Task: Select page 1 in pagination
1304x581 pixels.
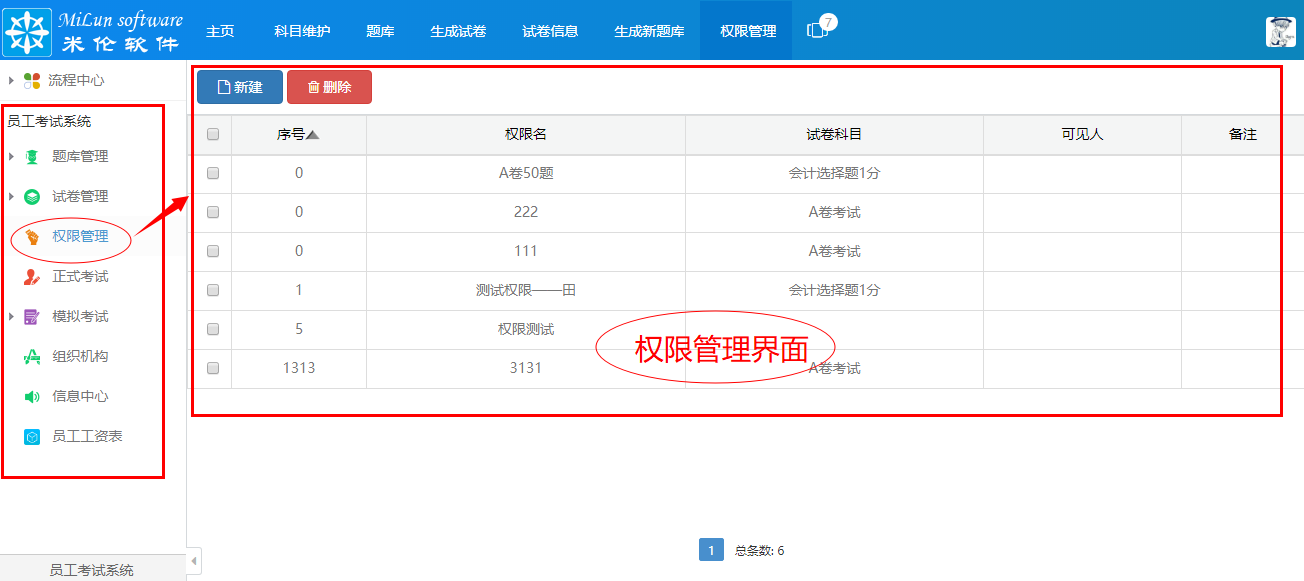Action: point(711,549)
